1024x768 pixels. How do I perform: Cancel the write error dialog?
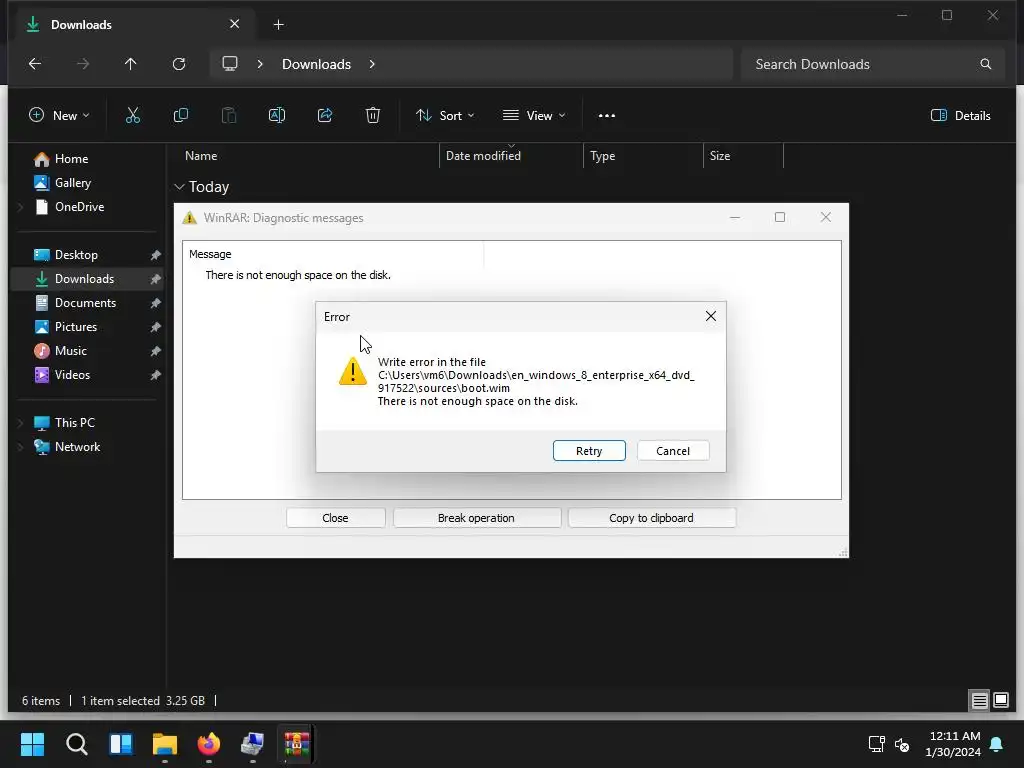pyautogui.click(x=673, y=451)
